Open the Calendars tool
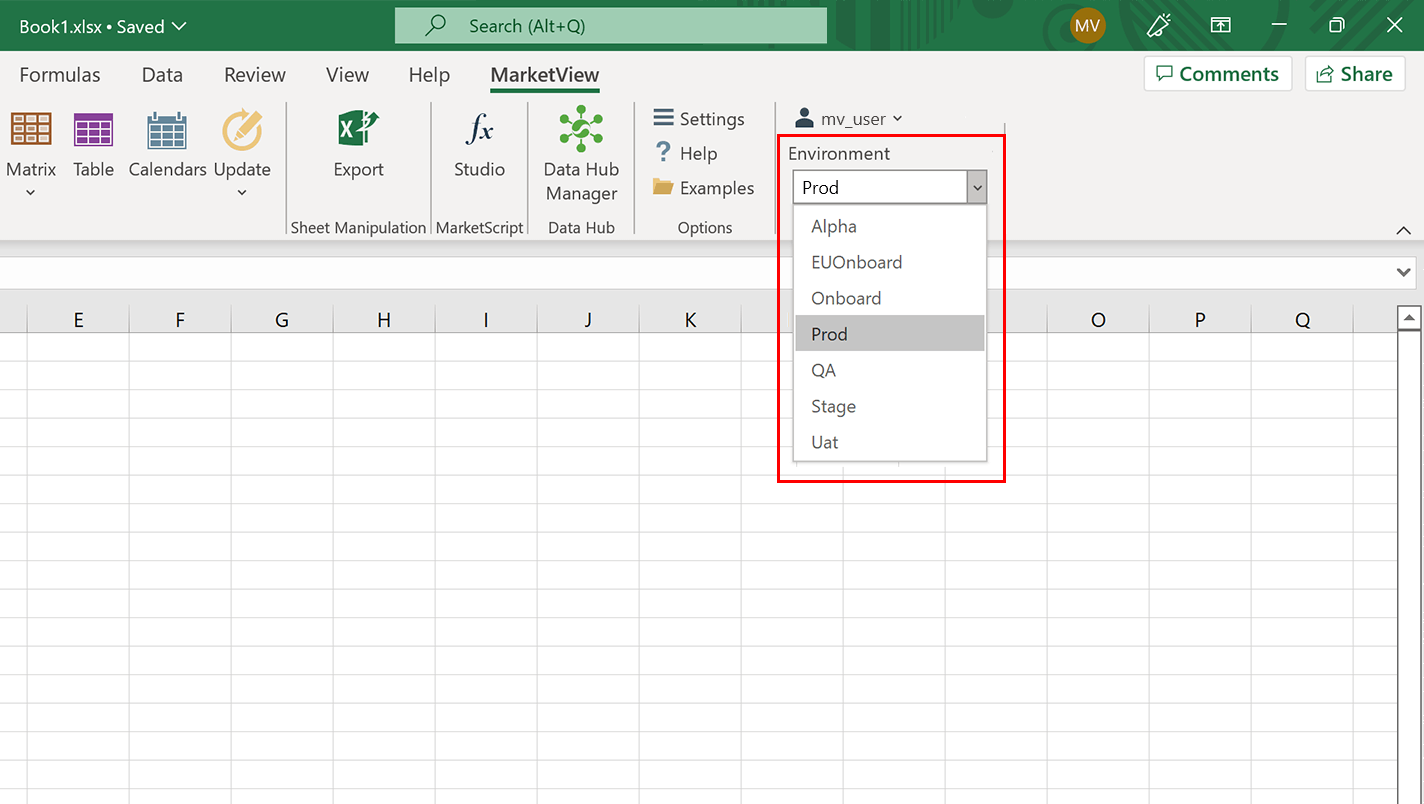The image size is (1424, 804). 167,130
